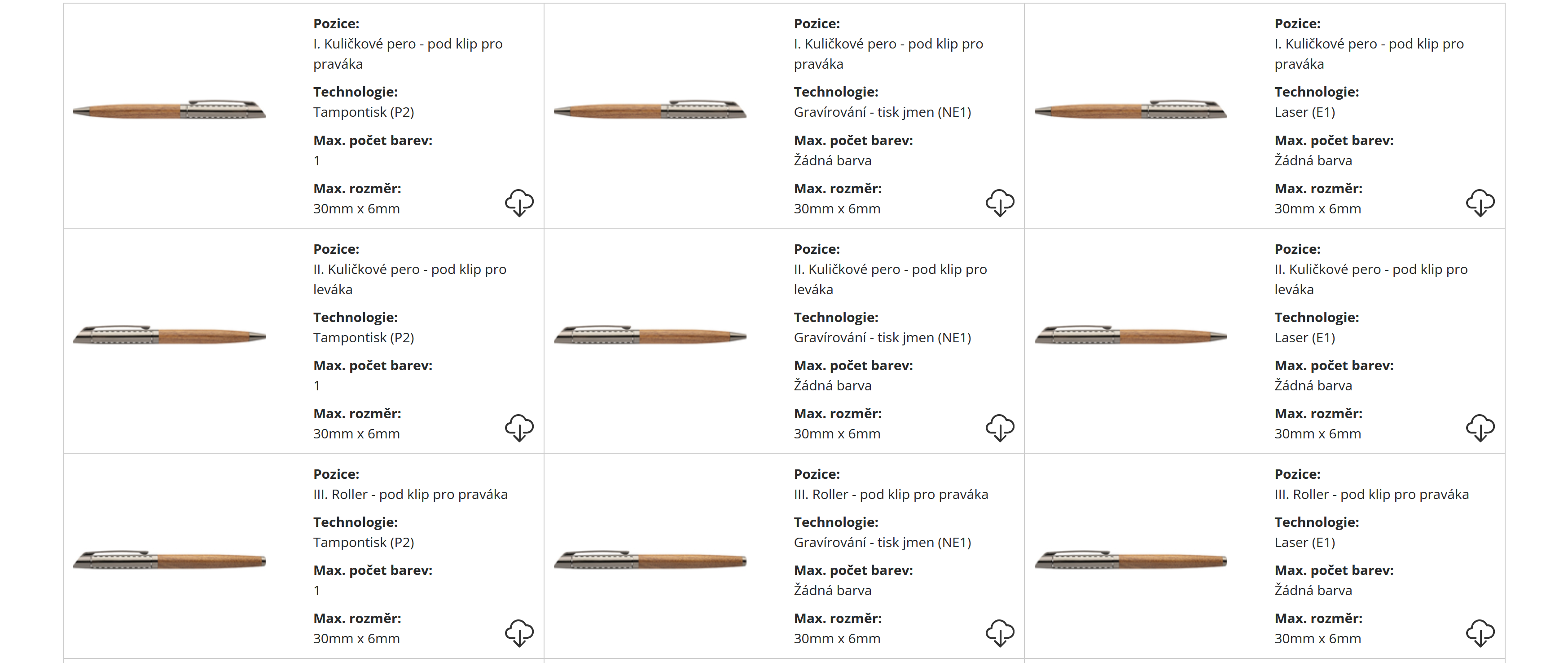The width and height of the screenshot is (1568, 663).
Task: Download template for position II Laser (E1)
Action: coord(1480,427)
